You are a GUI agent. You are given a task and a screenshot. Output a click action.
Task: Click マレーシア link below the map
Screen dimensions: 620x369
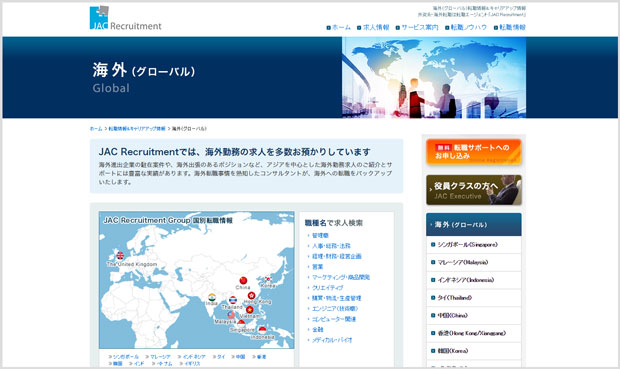tap(160, 357)
